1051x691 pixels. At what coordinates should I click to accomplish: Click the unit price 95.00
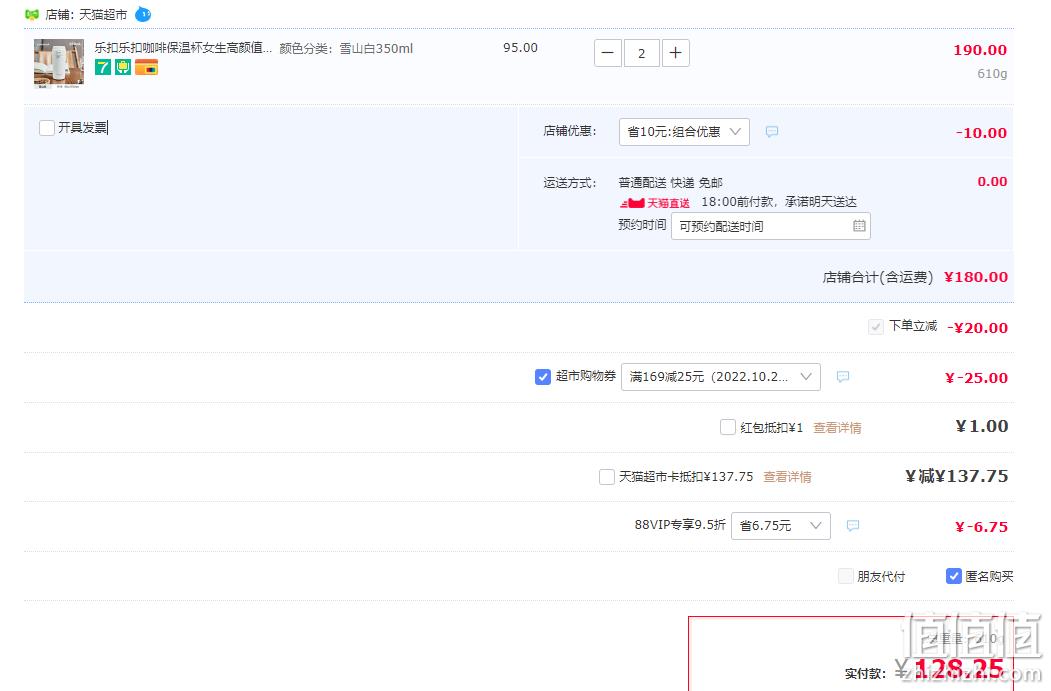(520, 48)
